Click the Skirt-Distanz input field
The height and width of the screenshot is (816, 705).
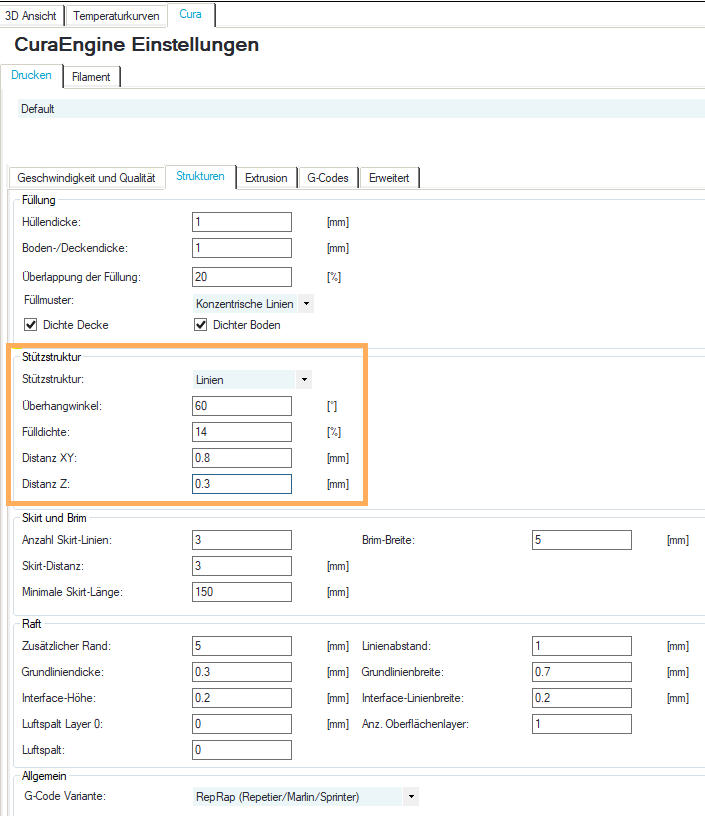(x=242, y=566)
